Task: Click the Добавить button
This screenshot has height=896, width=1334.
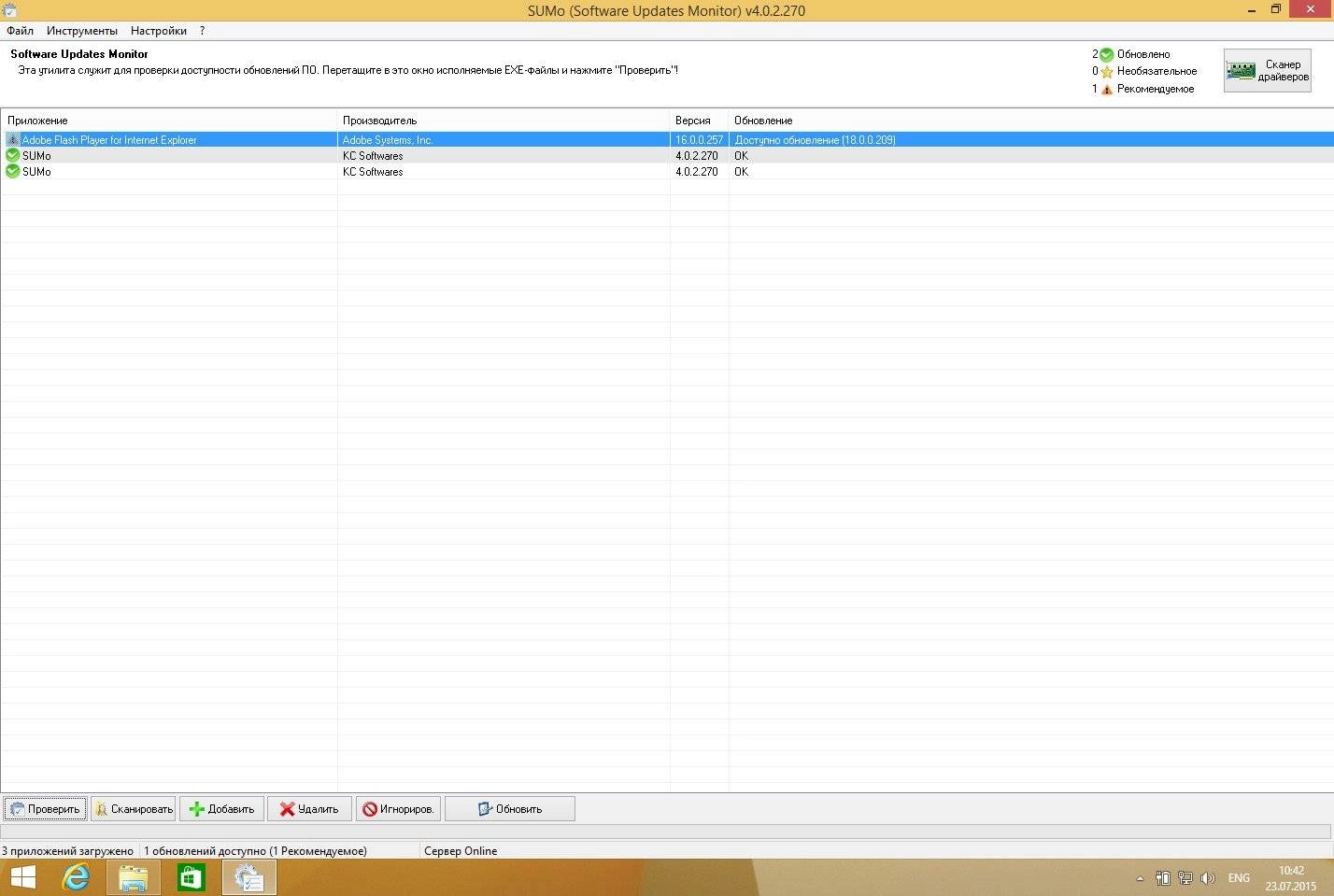Action: pyautogui.click(x=222, y=809)
